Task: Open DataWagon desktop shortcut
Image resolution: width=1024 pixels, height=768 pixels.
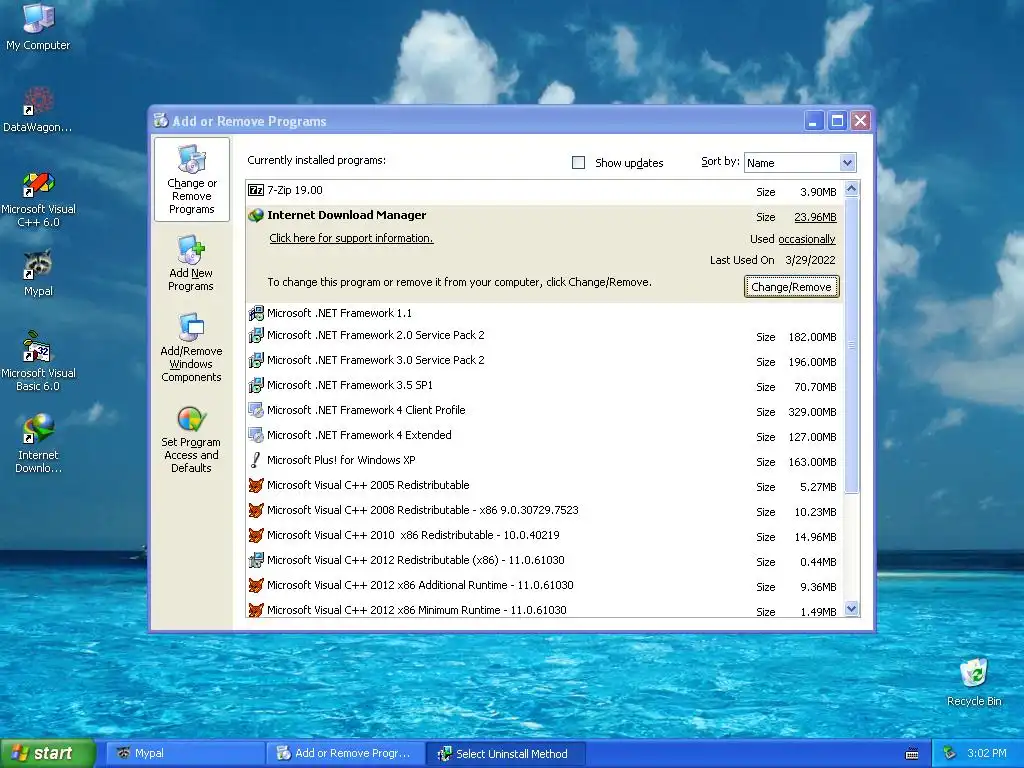Action: 38,109
